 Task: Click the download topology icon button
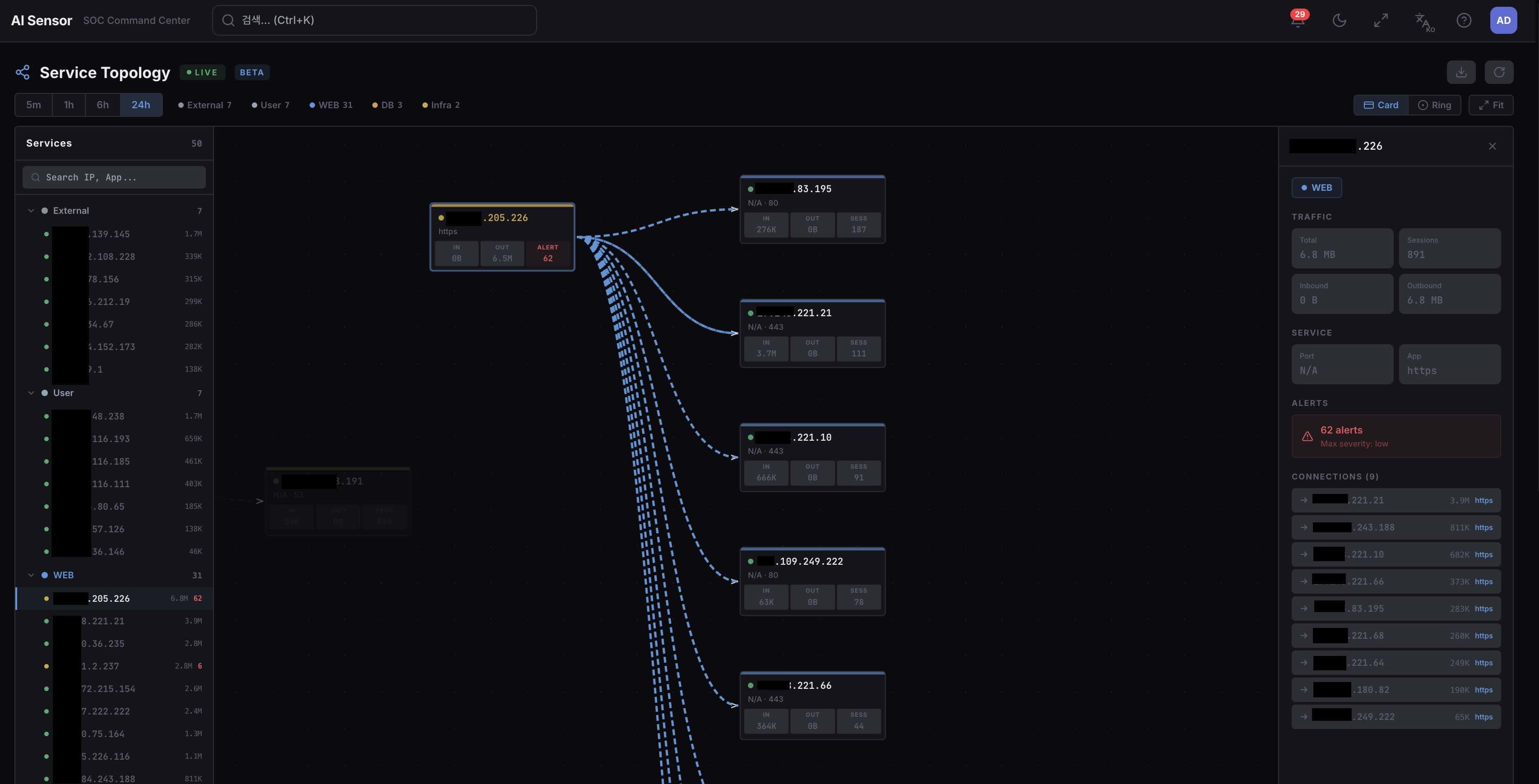(1461, 72)
